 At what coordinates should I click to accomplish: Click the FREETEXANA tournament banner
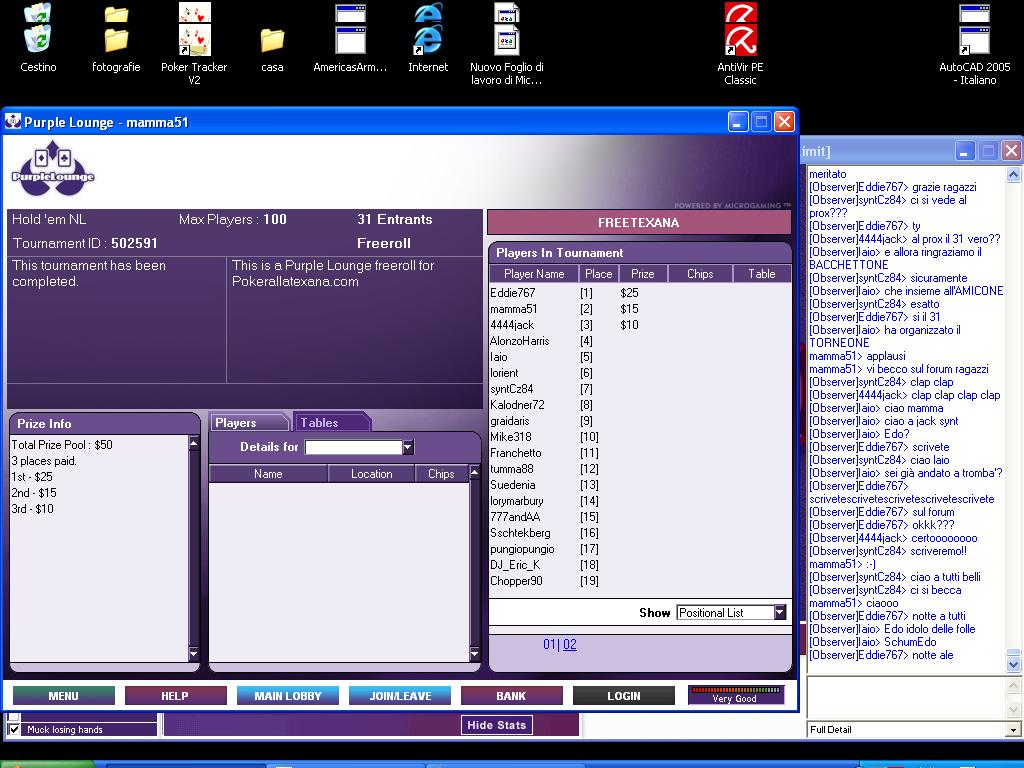(x=639, y=223)
